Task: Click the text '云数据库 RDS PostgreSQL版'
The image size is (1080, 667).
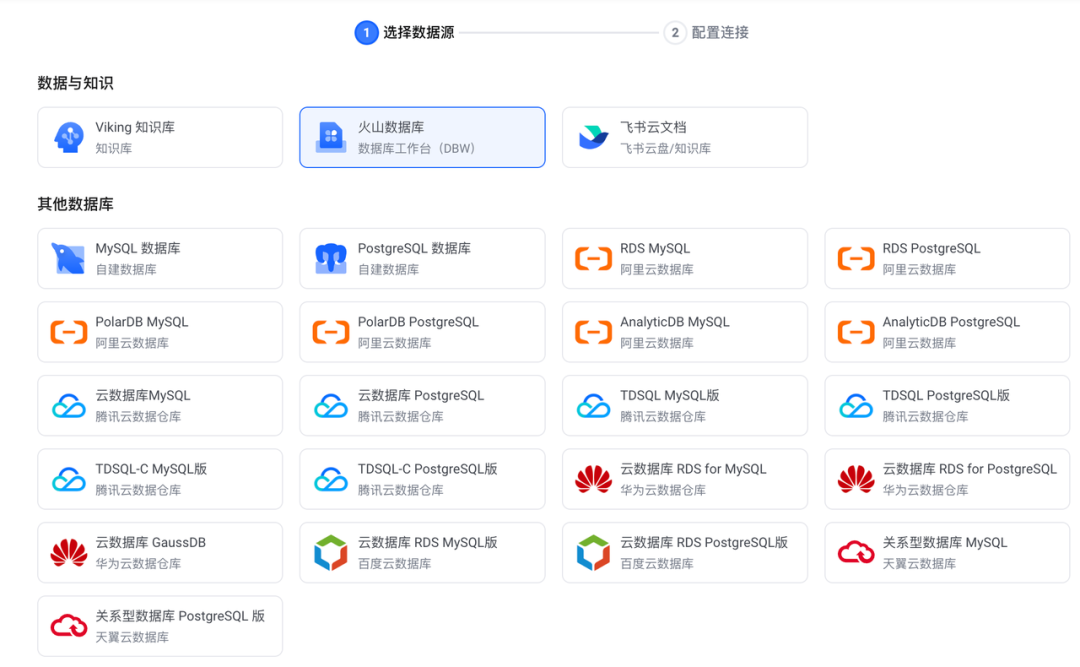Action: coord(704,543)
